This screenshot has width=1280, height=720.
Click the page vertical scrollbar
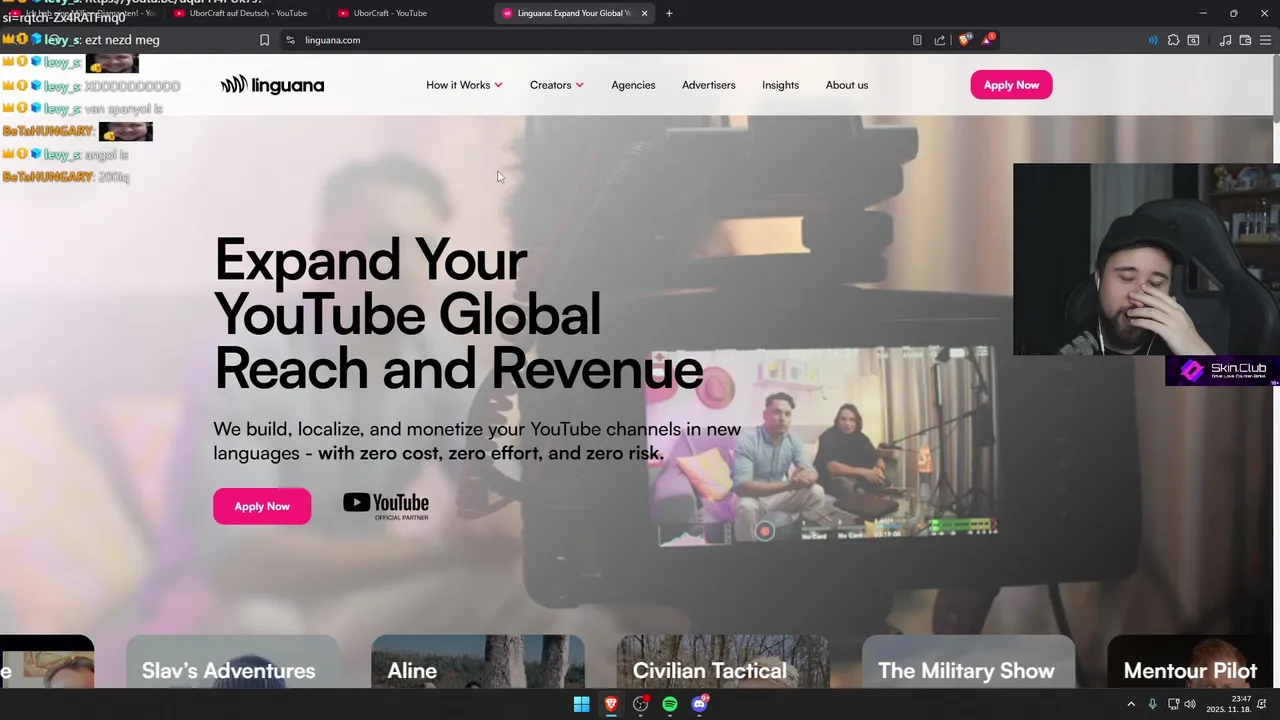[x=1276, y=90]
